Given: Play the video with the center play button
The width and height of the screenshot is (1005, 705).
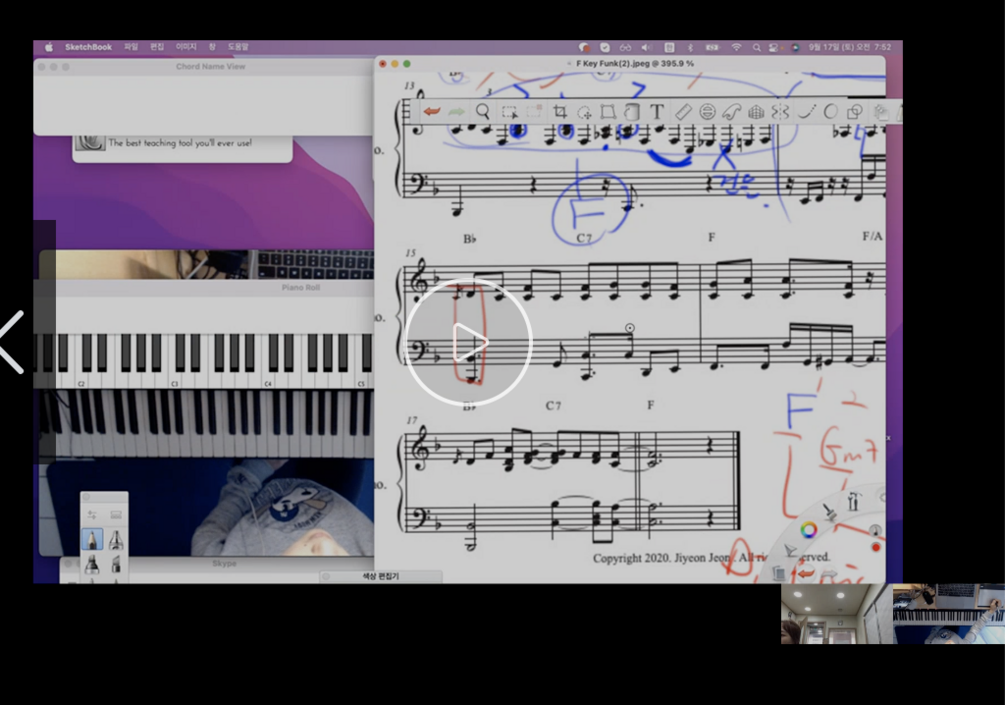Looking at the screenshot, I should tap(469, 342).
